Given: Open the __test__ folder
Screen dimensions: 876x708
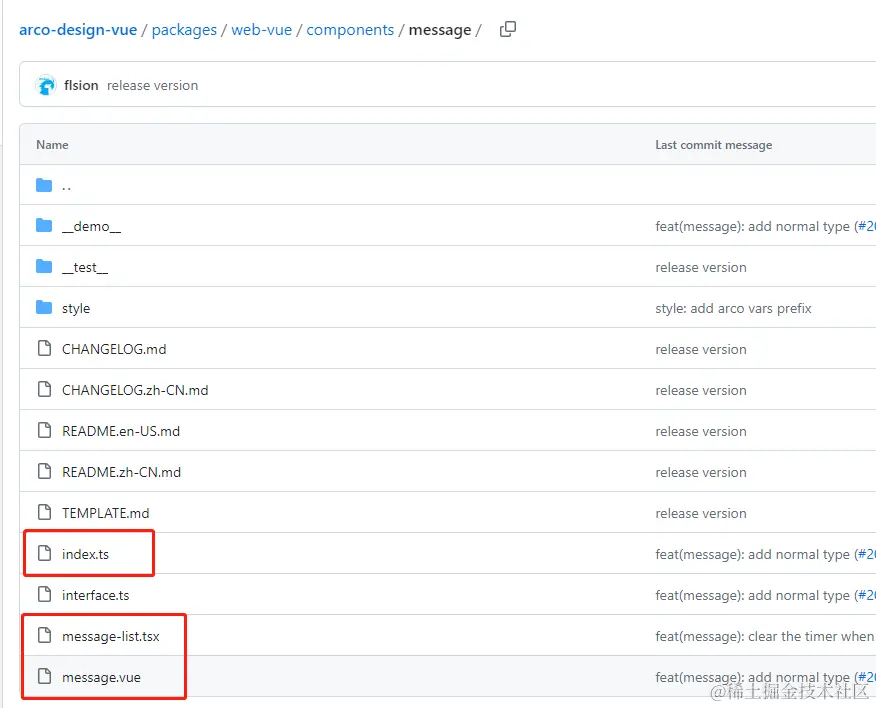Looking at the screenshot, I should tap(85, 268).
